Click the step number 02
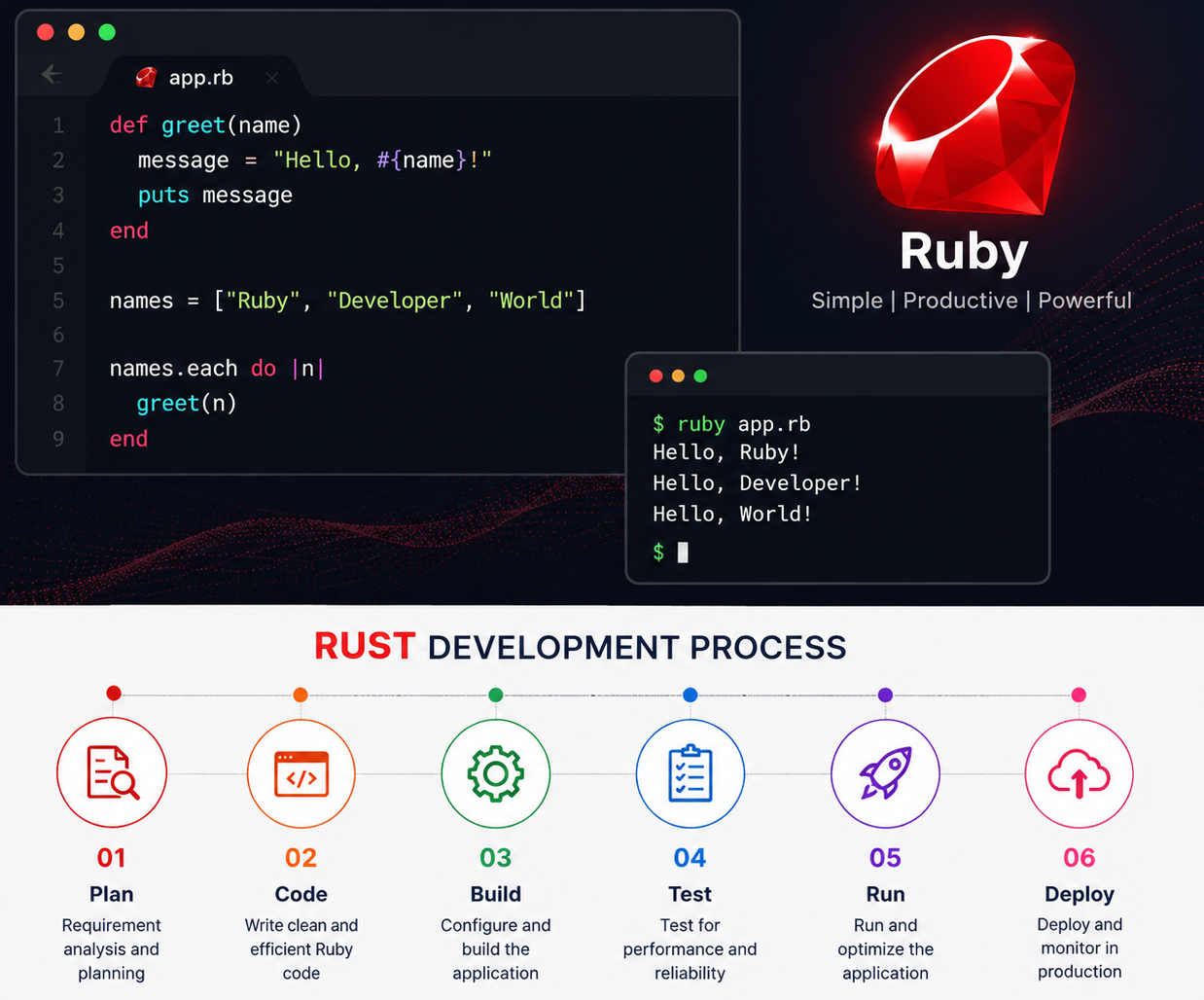Image resolution: width=1204 pixels, height=1000 pixels. click(301, 858)
